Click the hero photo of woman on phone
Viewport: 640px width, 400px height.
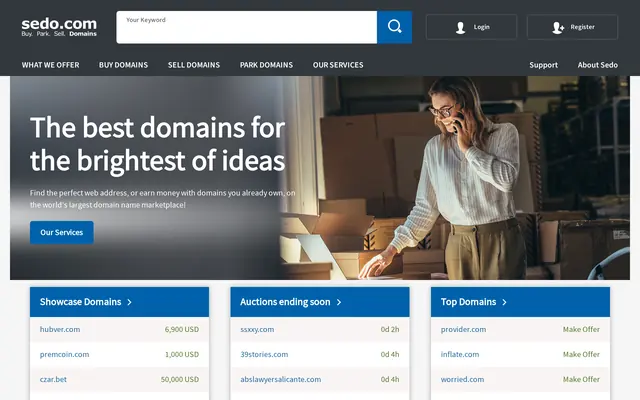[455, 178]
